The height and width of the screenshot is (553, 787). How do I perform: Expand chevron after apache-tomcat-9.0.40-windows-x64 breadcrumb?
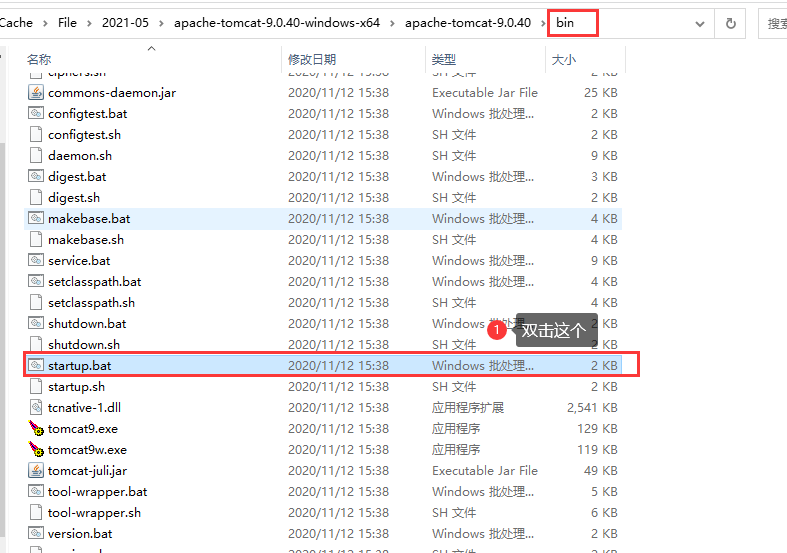coord(392,23)
